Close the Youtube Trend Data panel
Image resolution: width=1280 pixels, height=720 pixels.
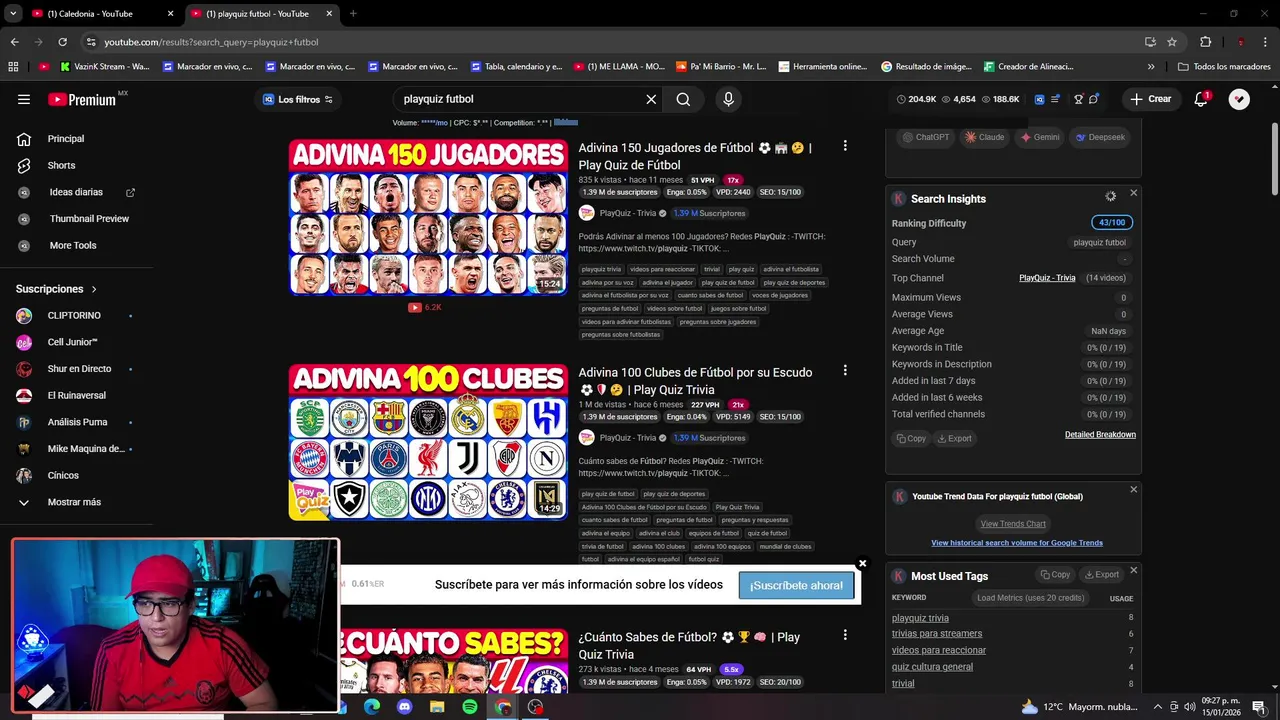1133,490
